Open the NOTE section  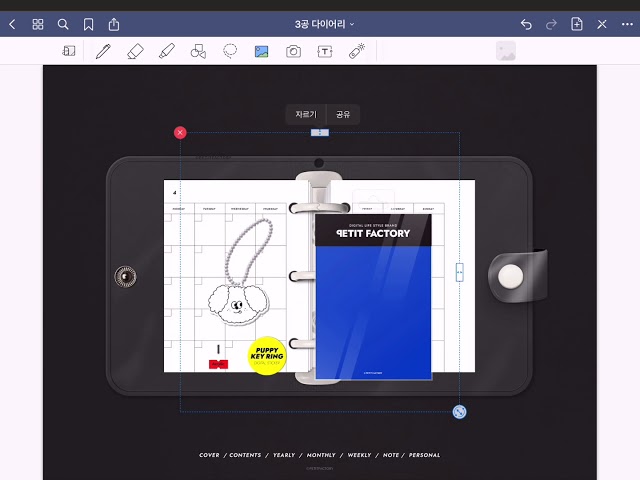[391, 455]
